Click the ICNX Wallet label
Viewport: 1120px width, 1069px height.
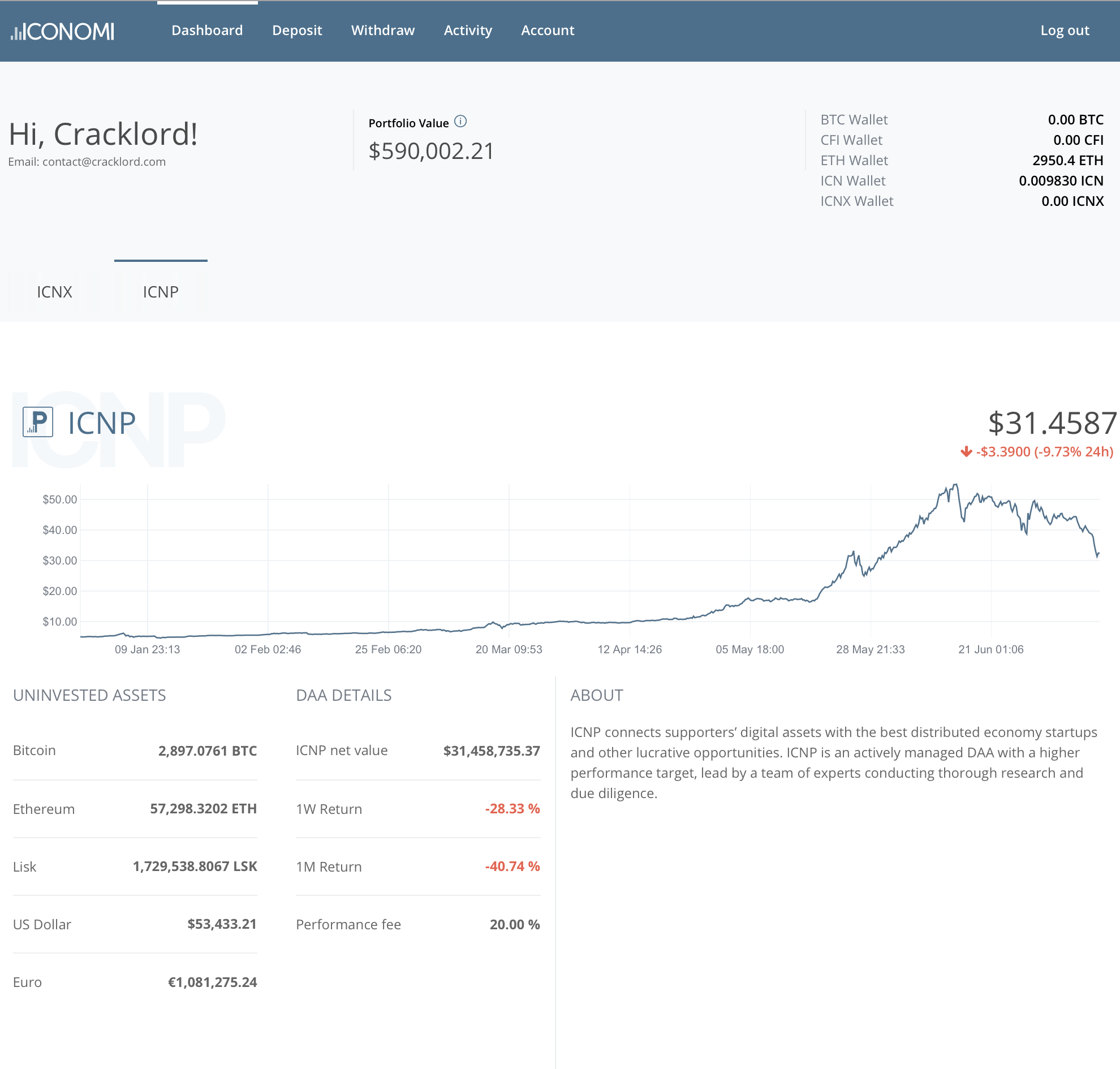tap(856, 201)
